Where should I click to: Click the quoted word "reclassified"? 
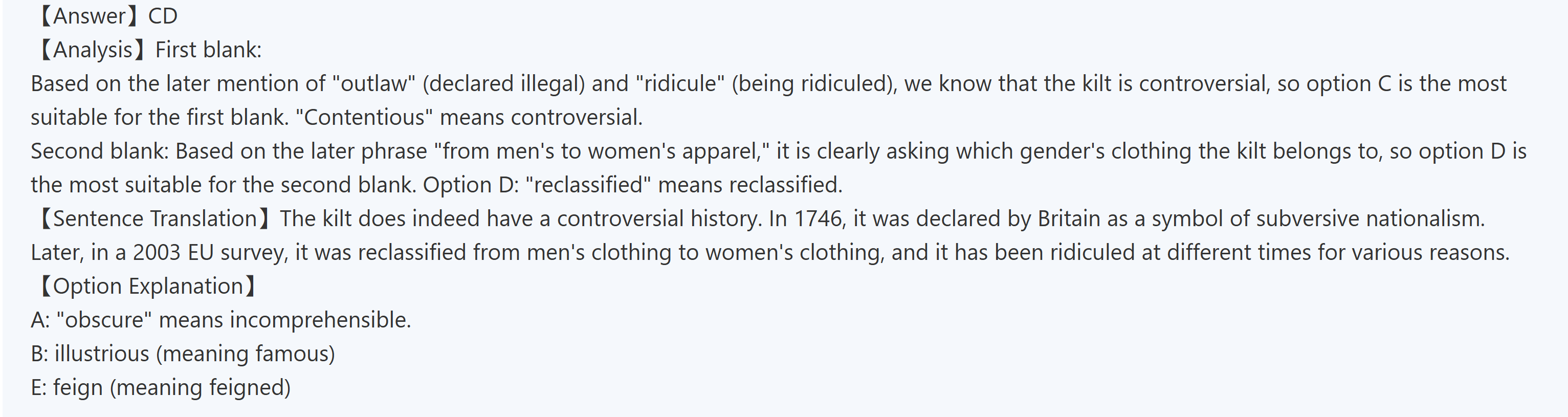click(587, 185)
